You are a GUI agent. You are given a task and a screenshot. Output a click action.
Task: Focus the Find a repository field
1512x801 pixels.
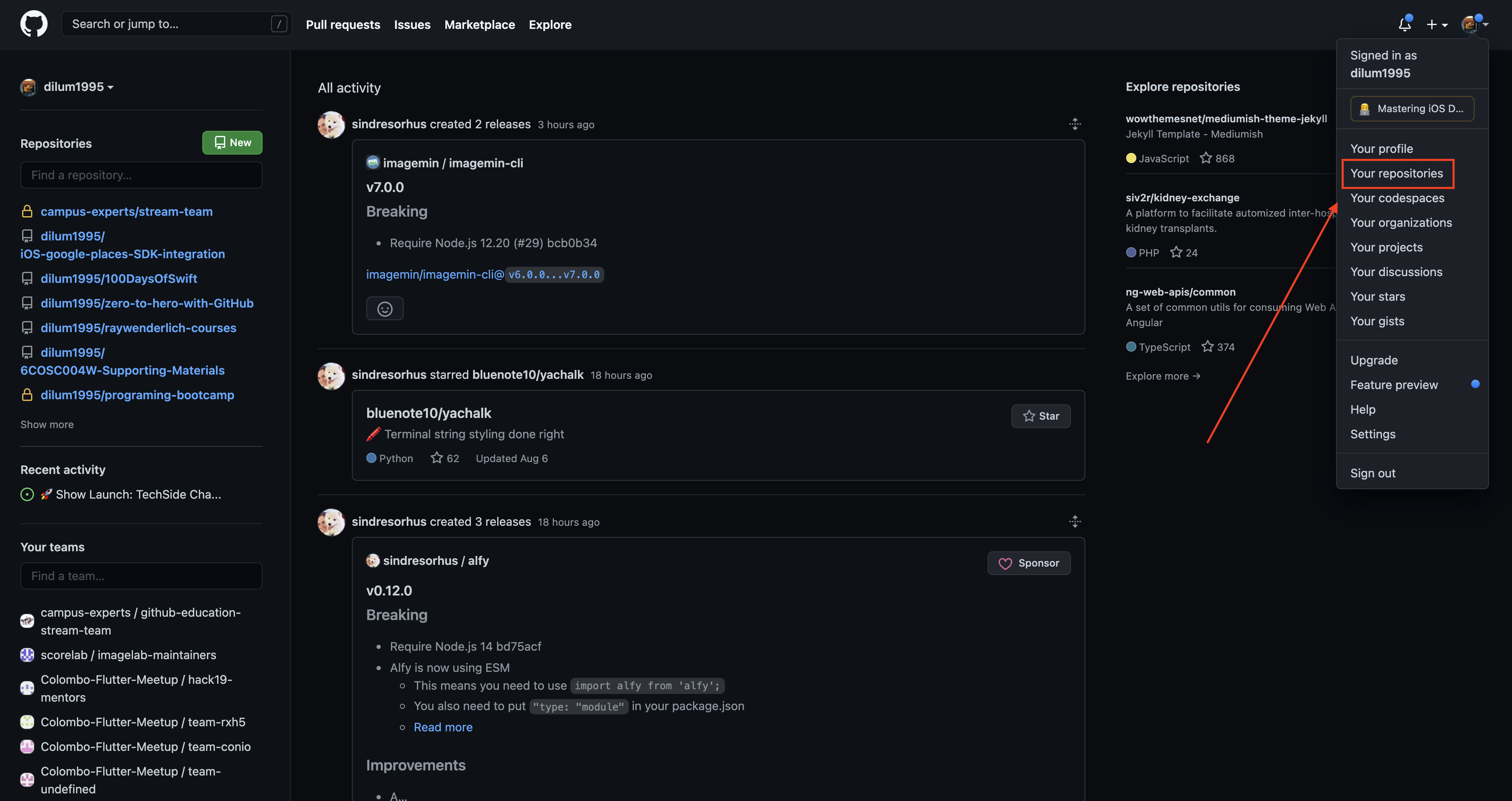coord(141,175)
